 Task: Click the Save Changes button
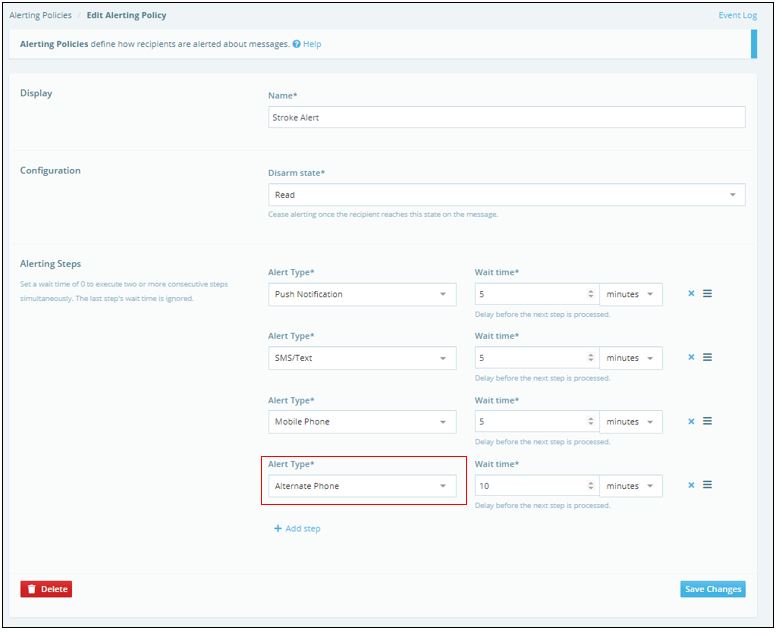[713, 589]
